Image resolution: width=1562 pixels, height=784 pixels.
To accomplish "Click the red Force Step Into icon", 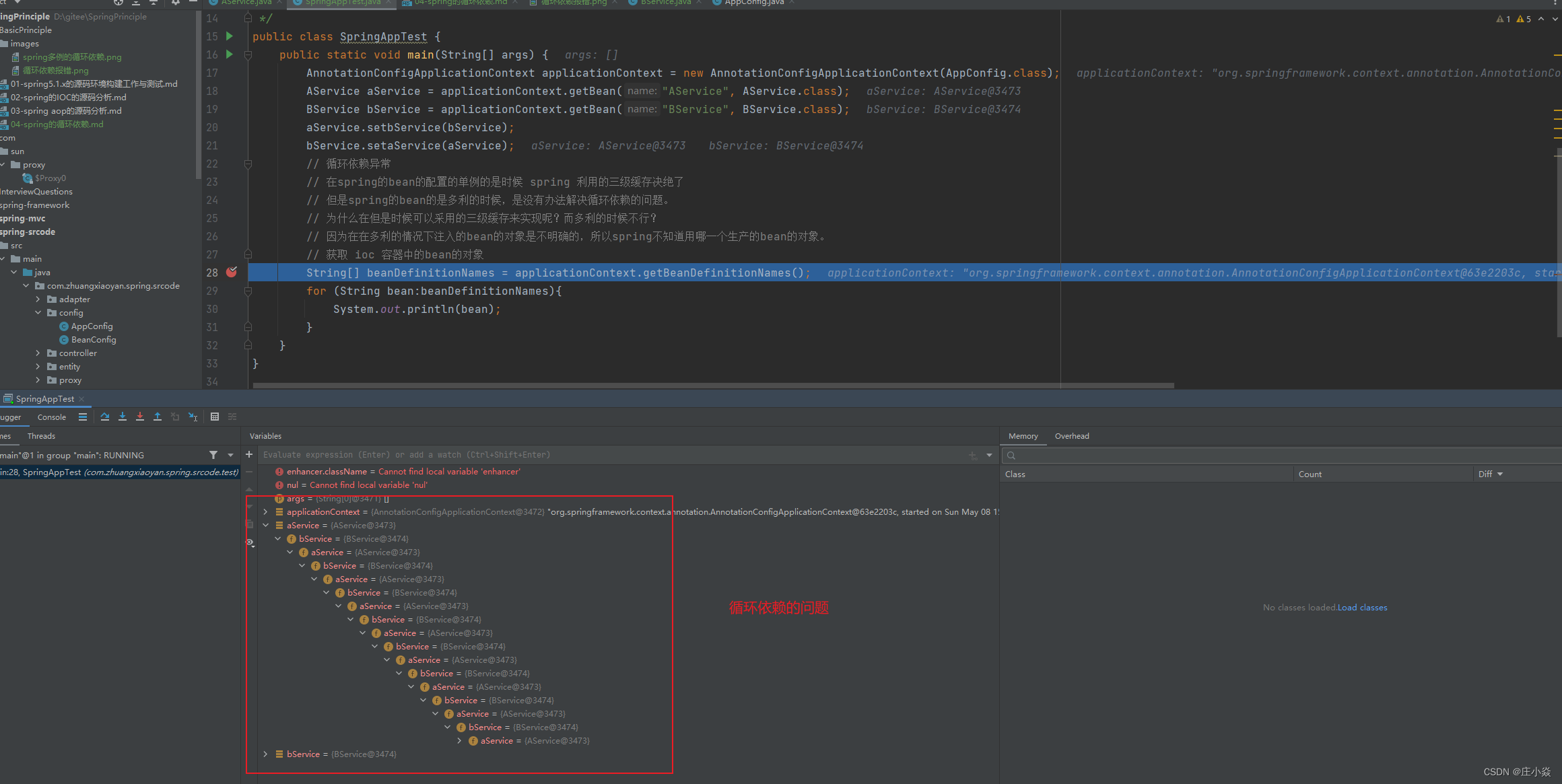I will tap(140, 417).
